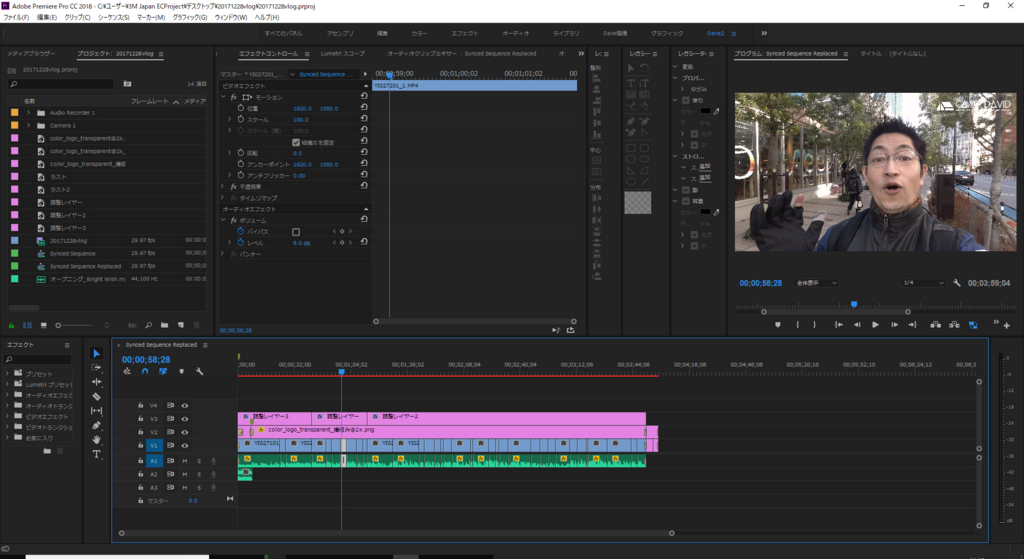Select the Track Select Forward tool
The image size is (1024, 559).
click(97, 368)
